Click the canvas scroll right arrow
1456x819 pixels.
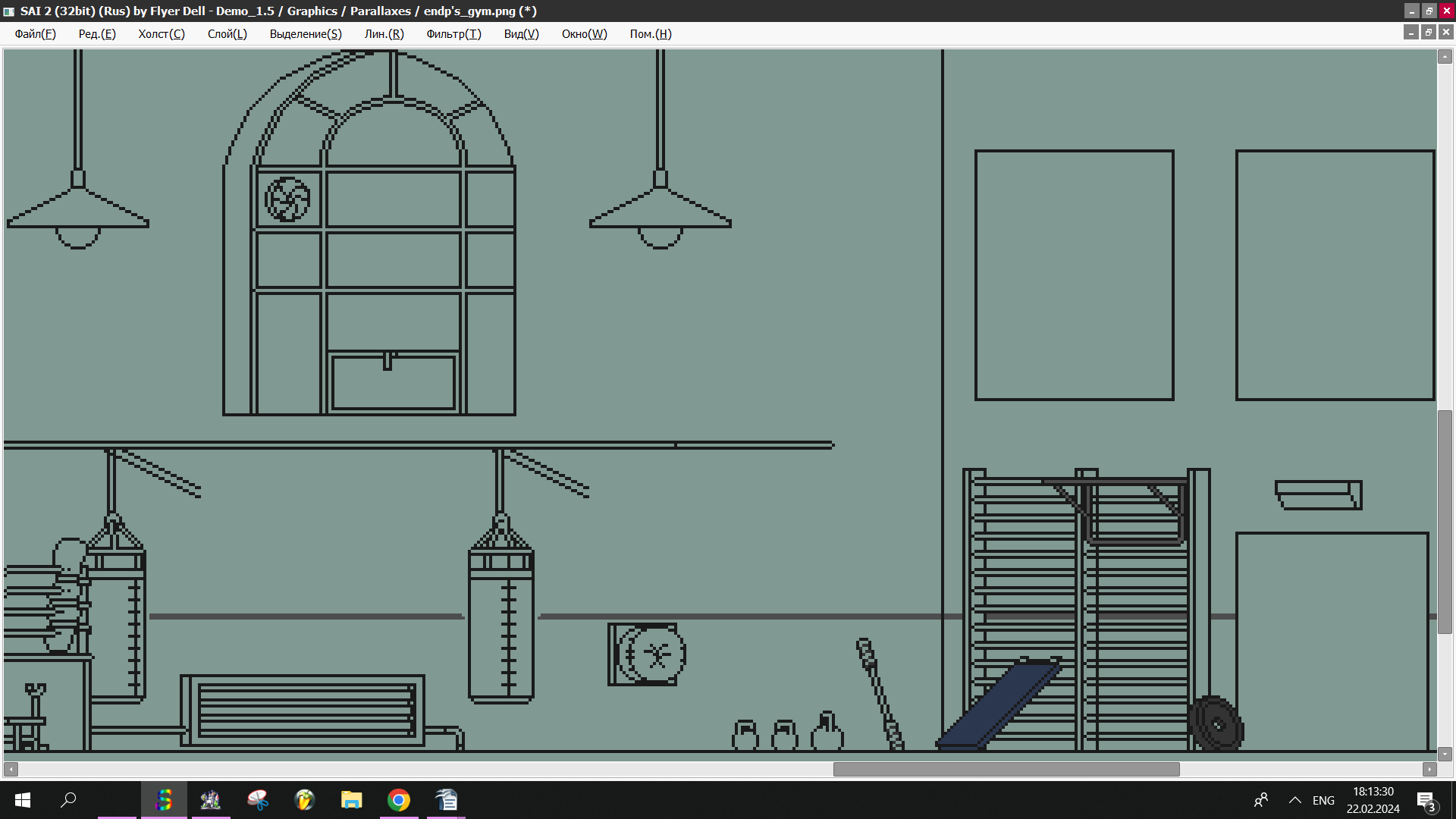coord(1429,769)
